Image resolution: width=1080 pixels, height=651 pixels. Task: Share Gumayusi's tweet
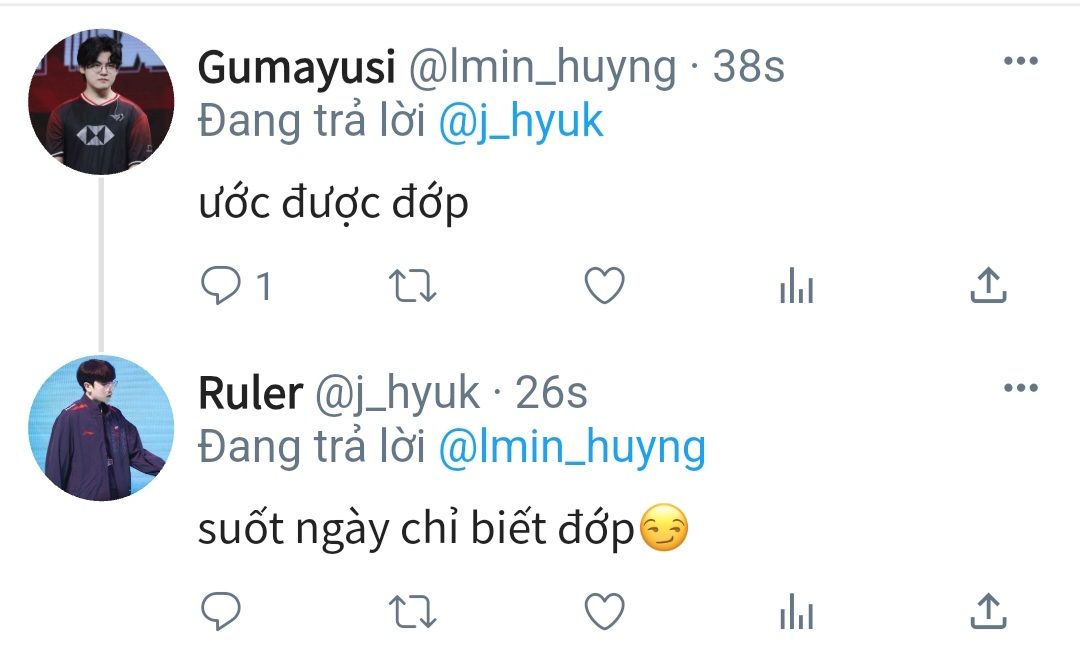coord(988,287)
